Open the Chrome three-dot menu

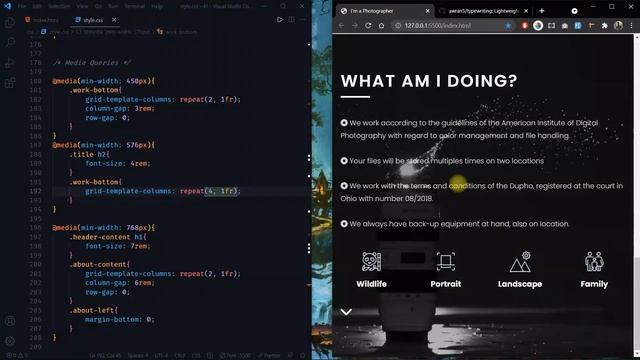click(631, 25)
